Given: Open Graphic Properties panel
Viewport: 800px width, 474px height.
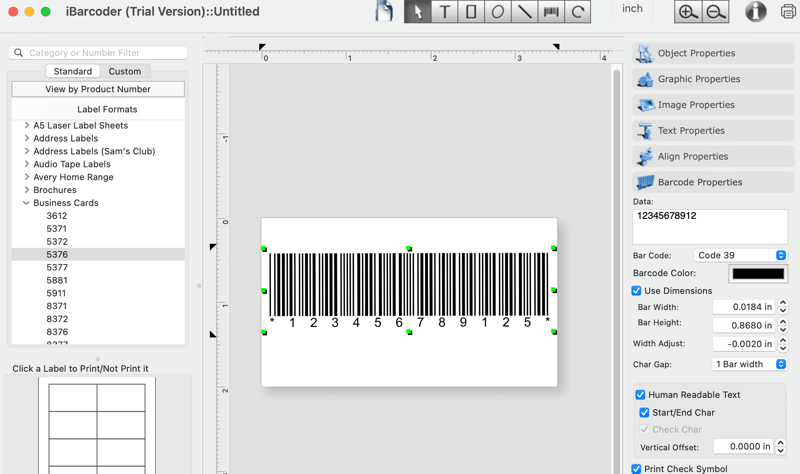Looking at the screenshot, I should coord(713,79).
